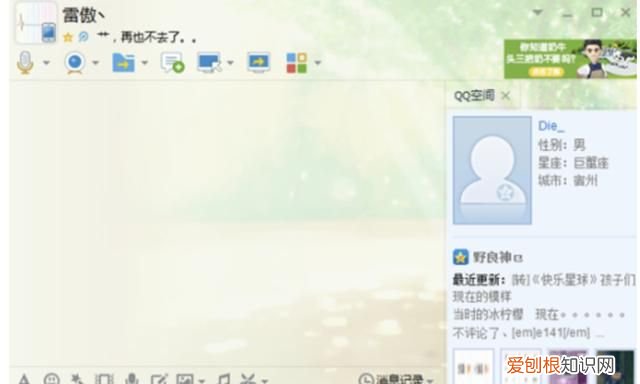
Task: Click the green advertisement banner
Action: pos(570,59)
